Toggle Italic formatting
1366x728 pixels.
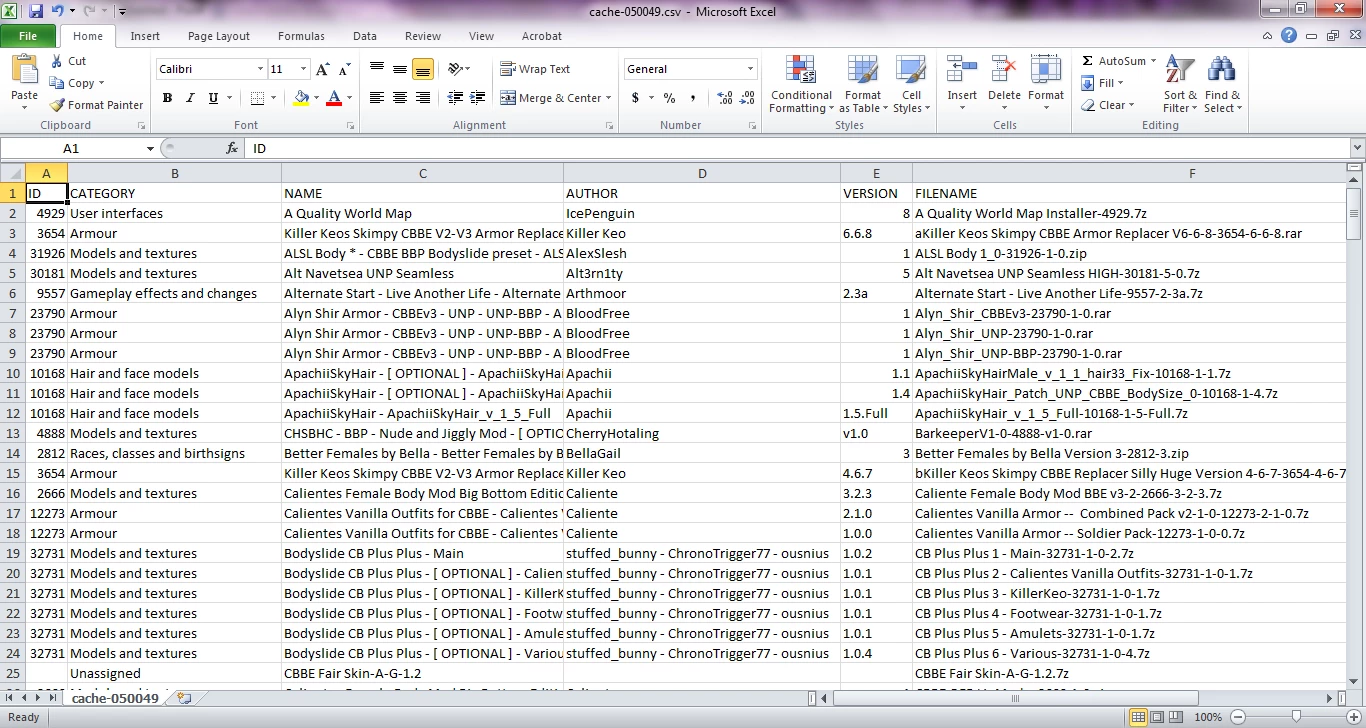click(x=190, y=98)
